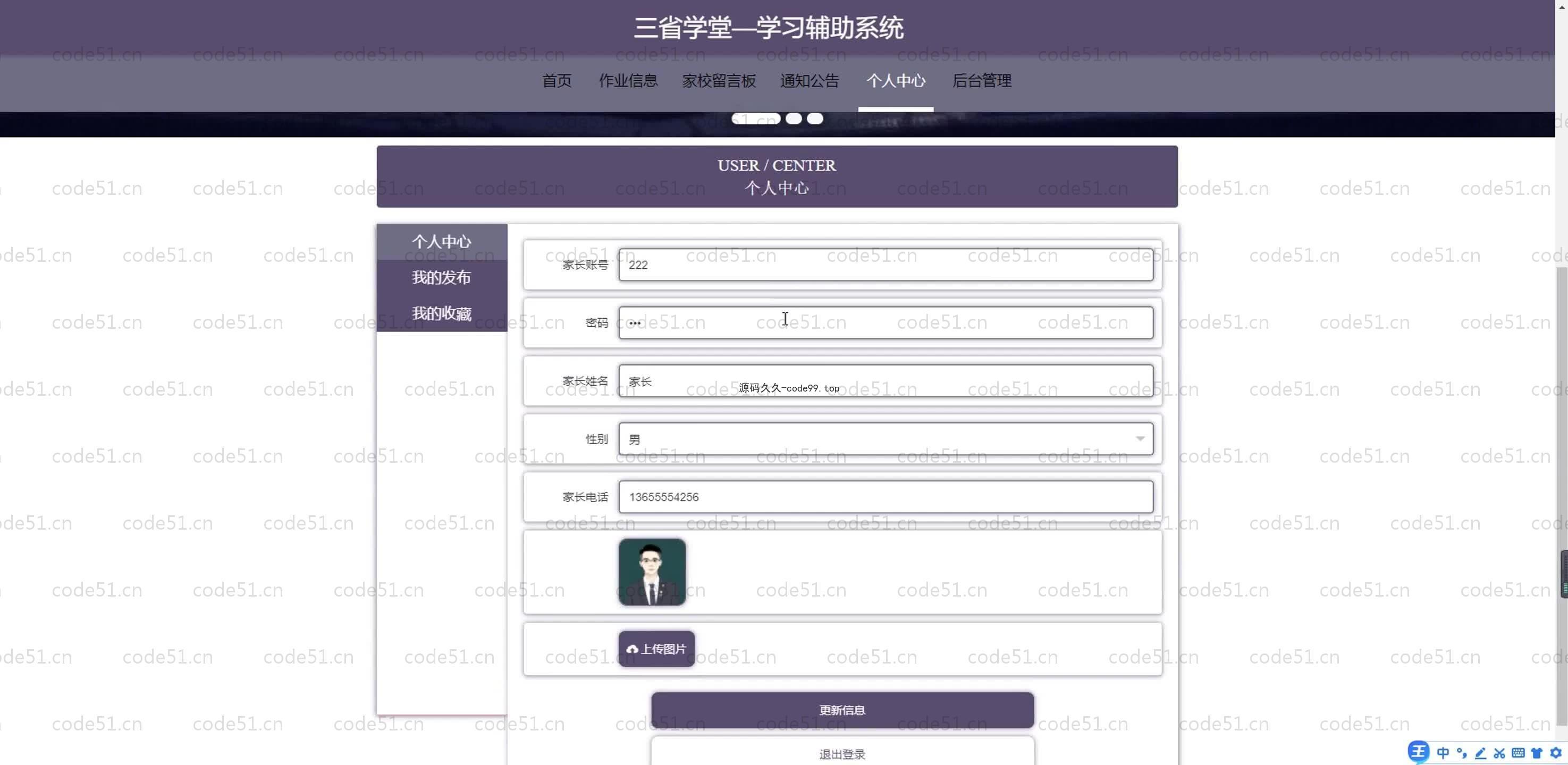Screen dimensions: 1568x765
Task: Click the 家长账号 label
Action: (585, 265)
